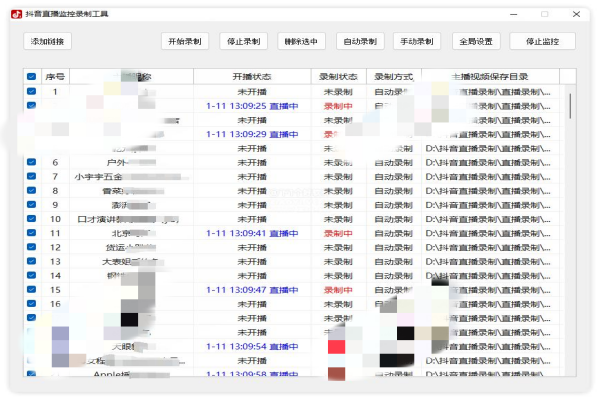Screen dimensions: 600x400
Task: Open 全局设置
Action: (x=476, y=42)
